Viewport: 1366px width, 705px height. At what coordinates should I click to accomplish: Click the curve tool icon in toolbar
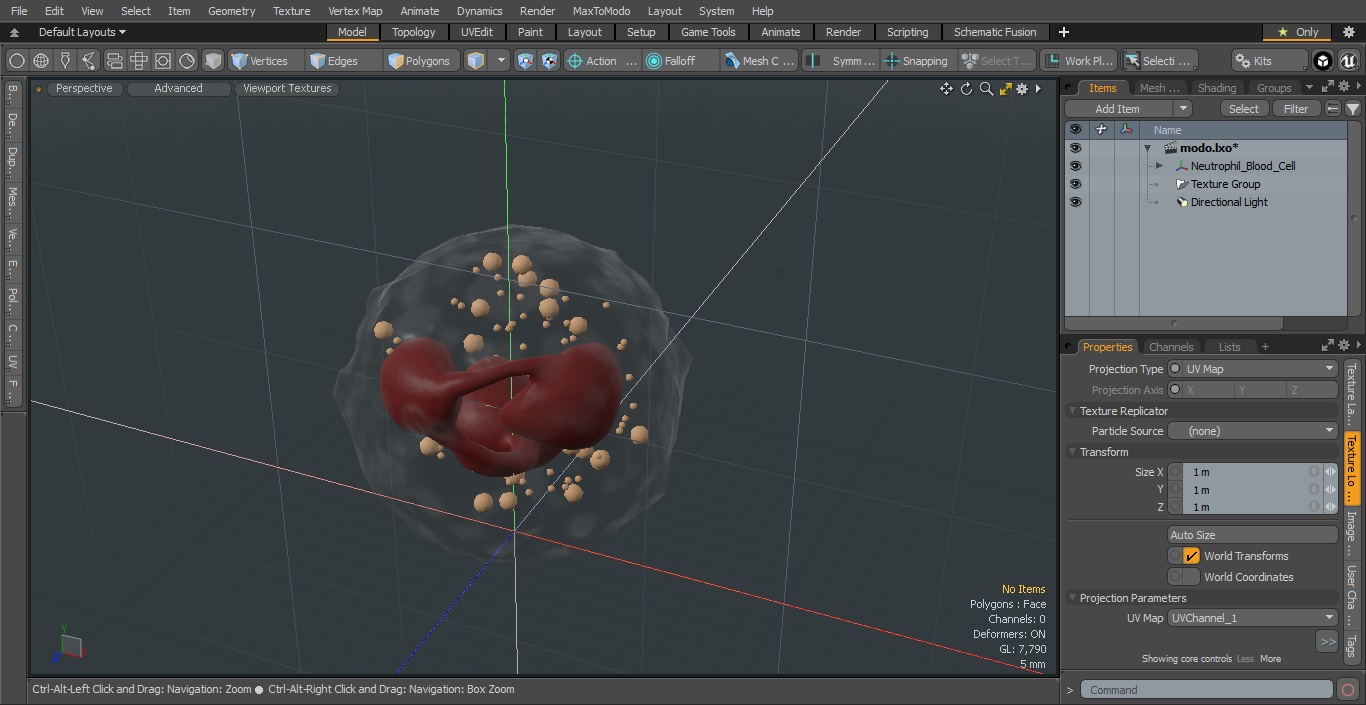pos(89,61)
